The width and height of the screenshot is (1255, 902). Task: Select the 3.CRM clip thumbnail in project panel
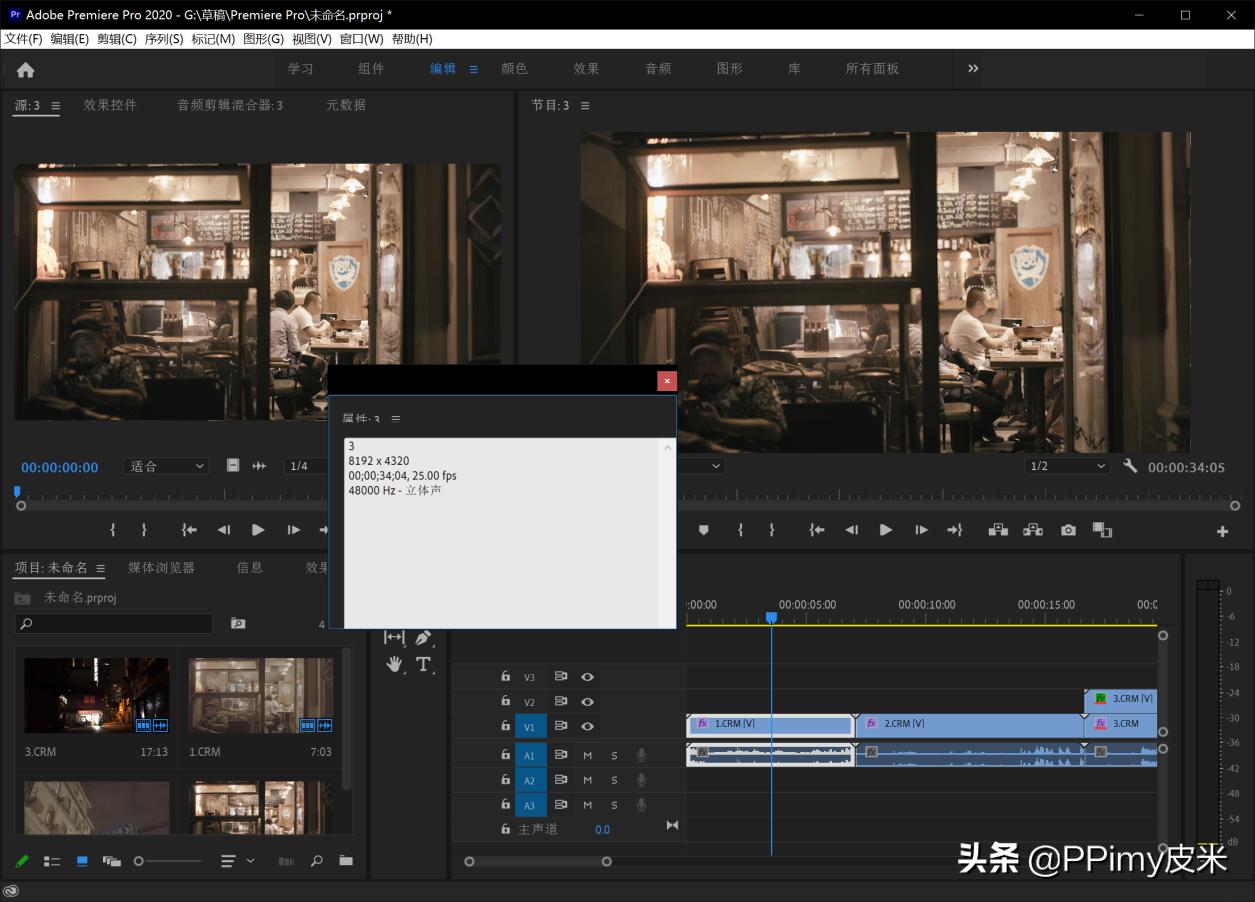click(x=96, y=695)
